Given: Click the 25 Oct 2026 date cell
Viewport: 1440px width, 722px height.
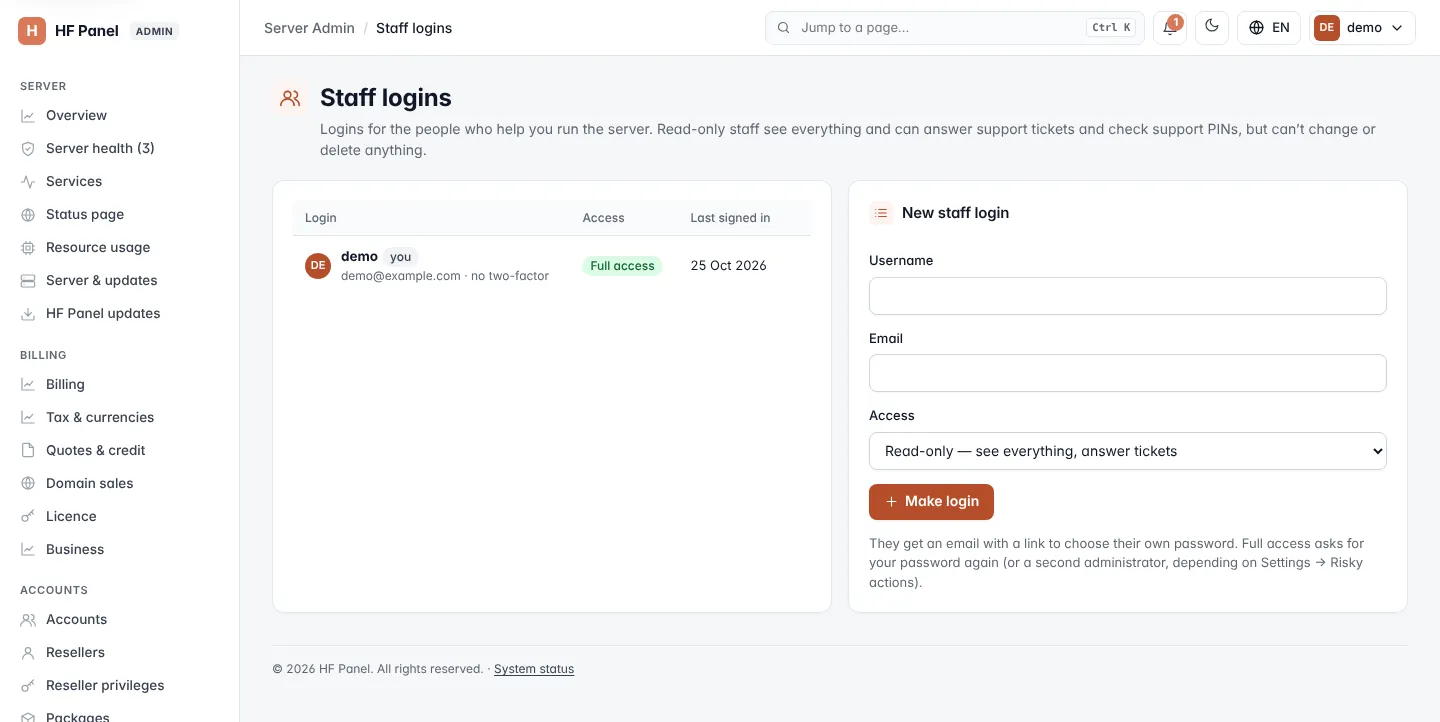Looking at the screenshot, I should (x=728, y=266).
